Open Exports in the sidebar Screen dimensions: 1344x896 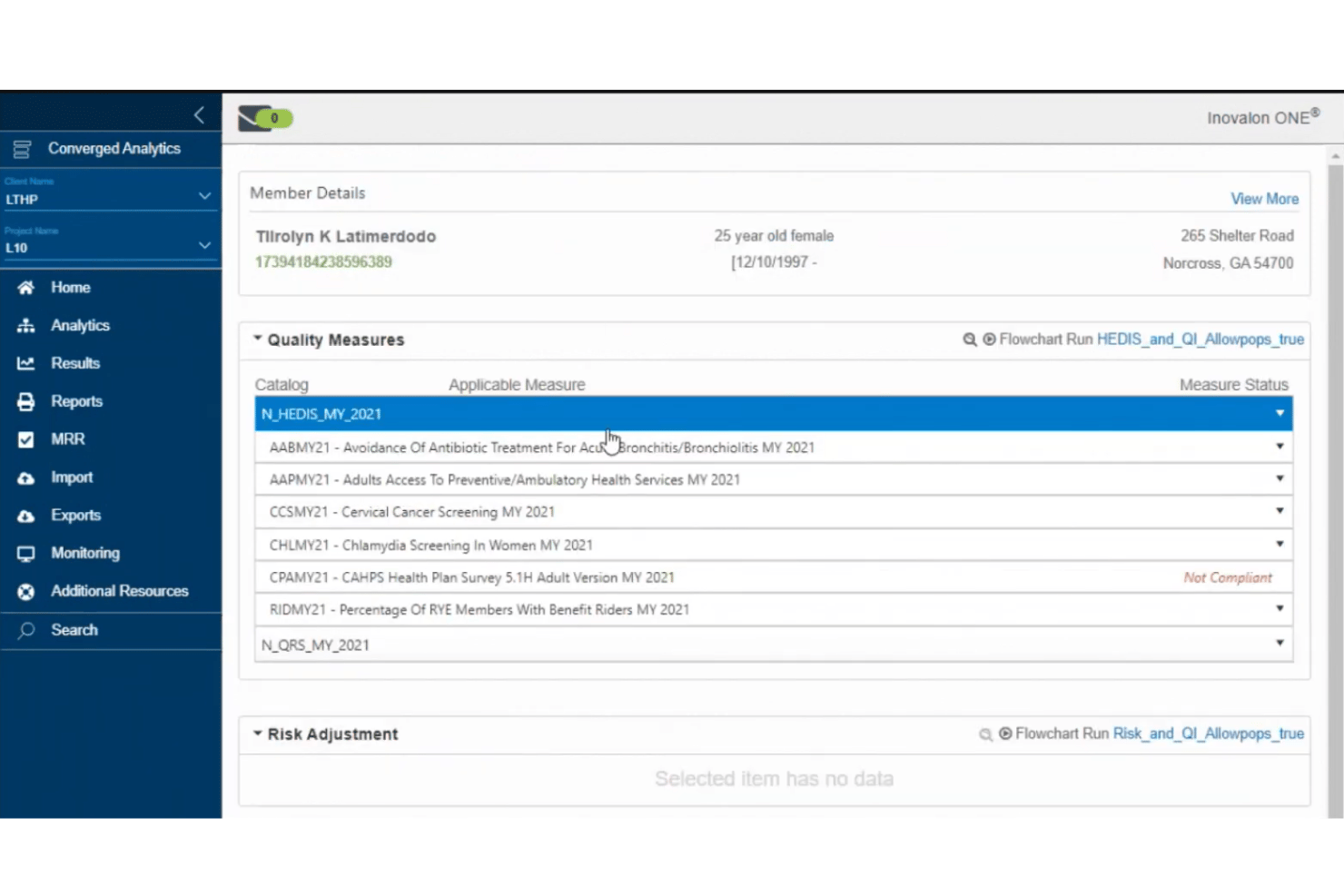point(75,516)
